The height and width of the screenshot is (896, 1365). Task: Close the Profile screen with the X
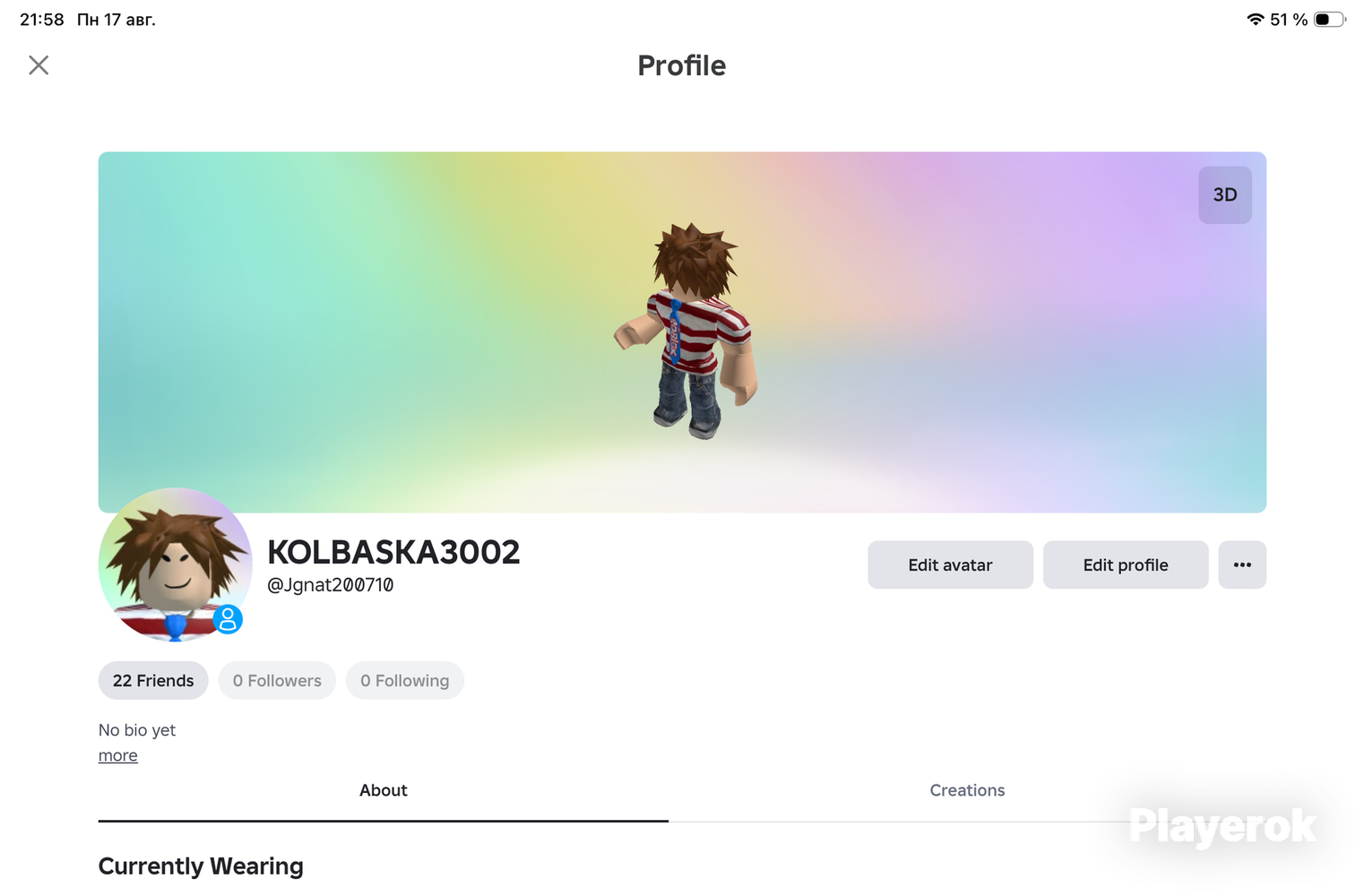pos(39,65)
